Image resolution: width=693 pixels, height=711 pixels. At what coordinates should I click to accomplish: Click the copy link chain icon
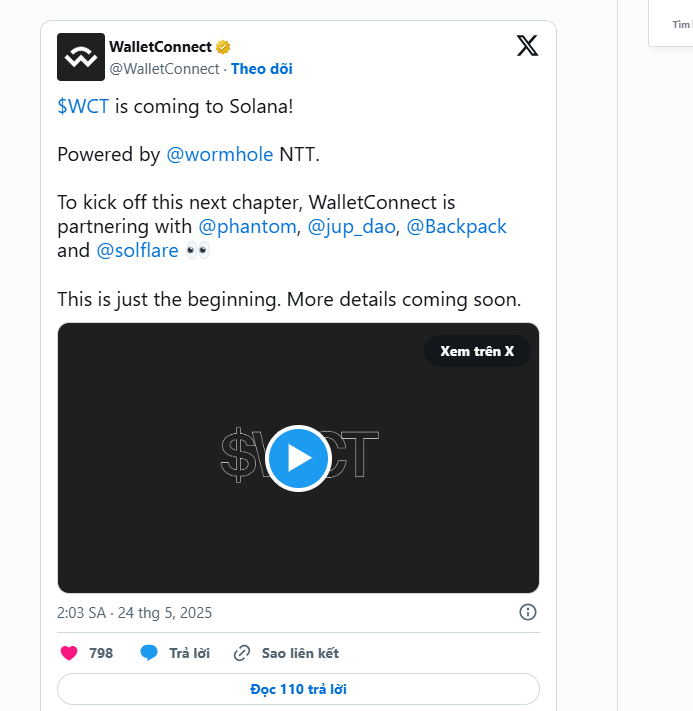242,653
